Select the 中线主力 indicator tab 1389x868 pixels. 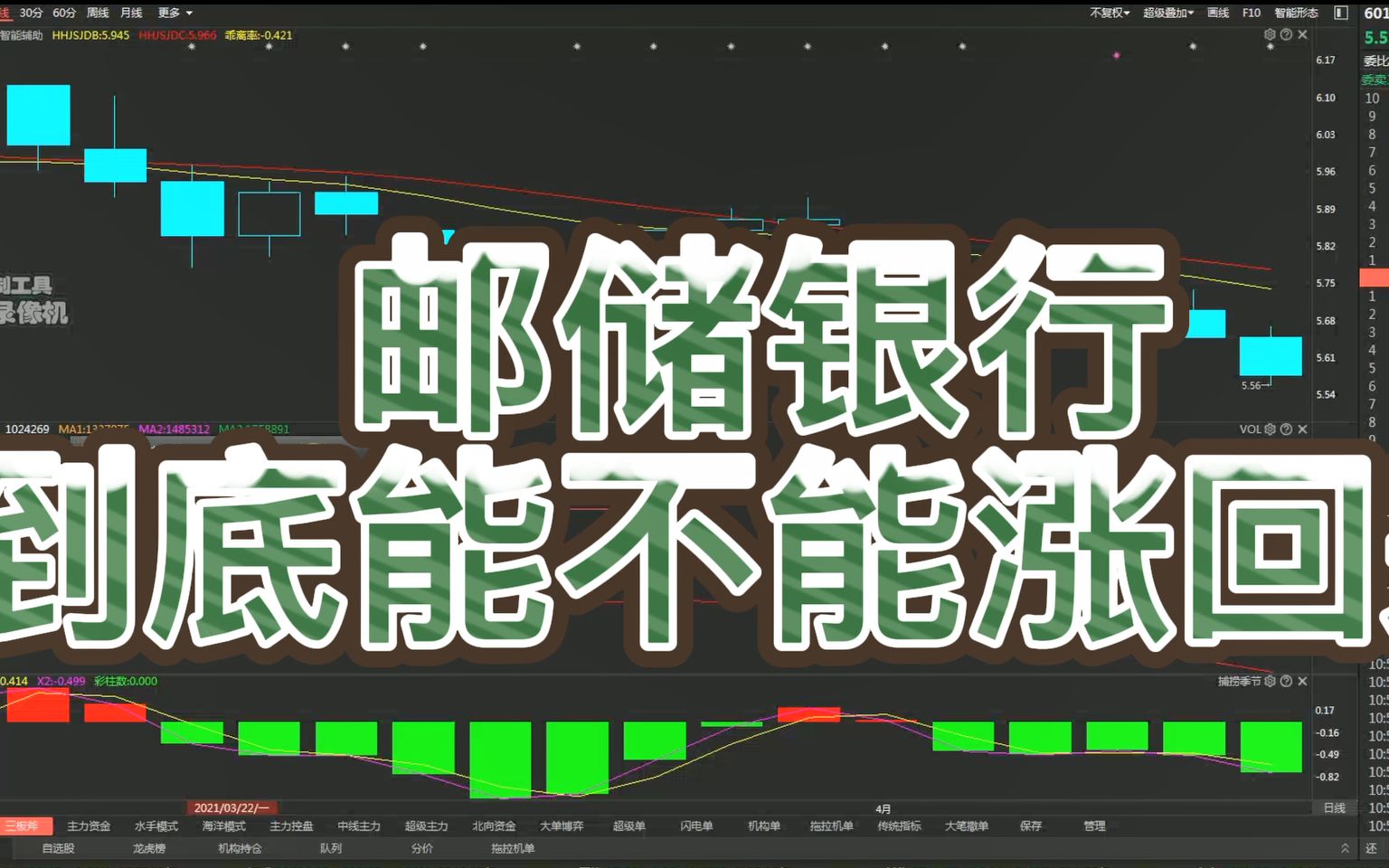(x=359, y=826)
